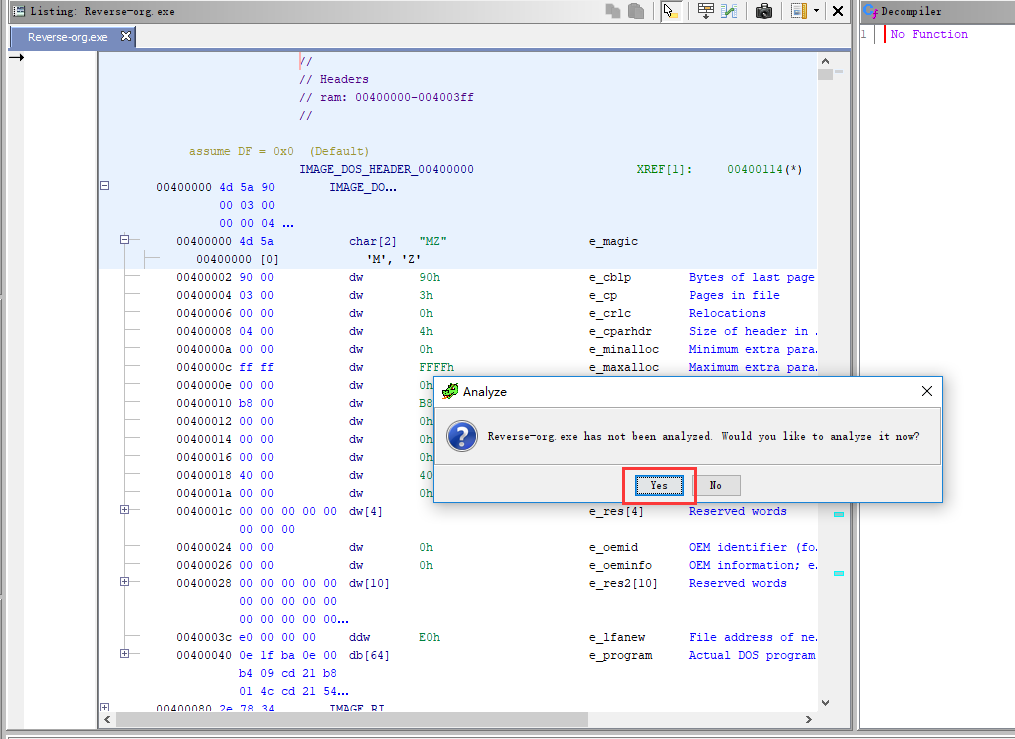
Task: Click the Paste icon in listing toolbar
Action: (636, 11)
